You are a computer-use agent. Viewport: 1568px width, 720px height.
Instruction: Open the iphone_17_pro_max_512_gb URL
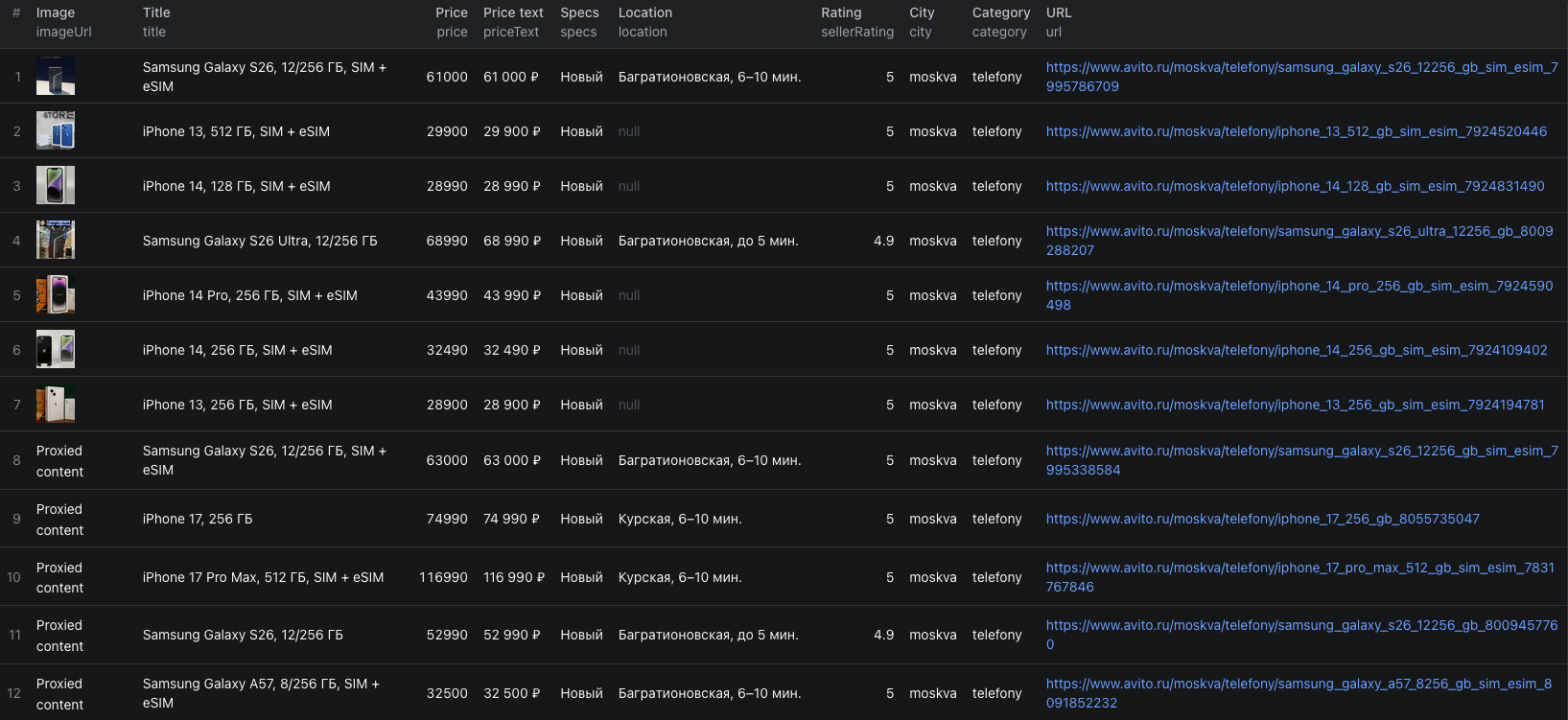[1299, 577]
